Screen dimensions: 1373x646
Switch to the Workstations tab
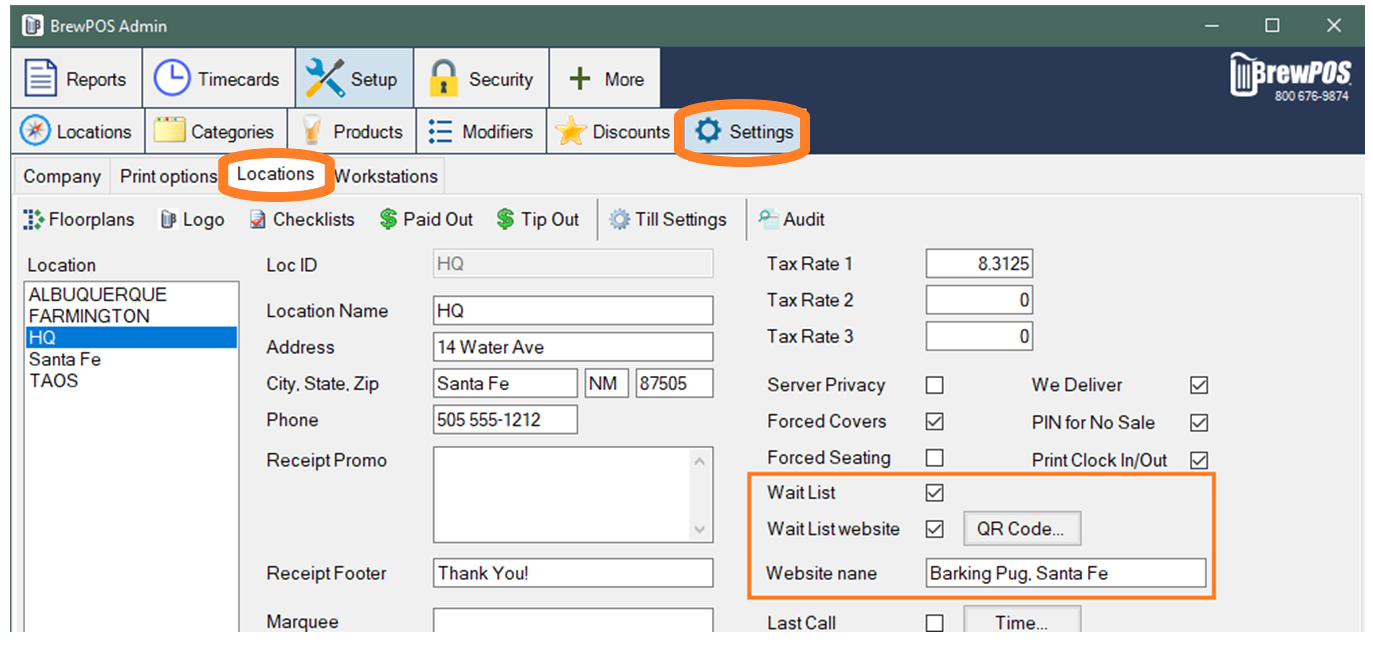pyautogui.click(x=386, y=177)
